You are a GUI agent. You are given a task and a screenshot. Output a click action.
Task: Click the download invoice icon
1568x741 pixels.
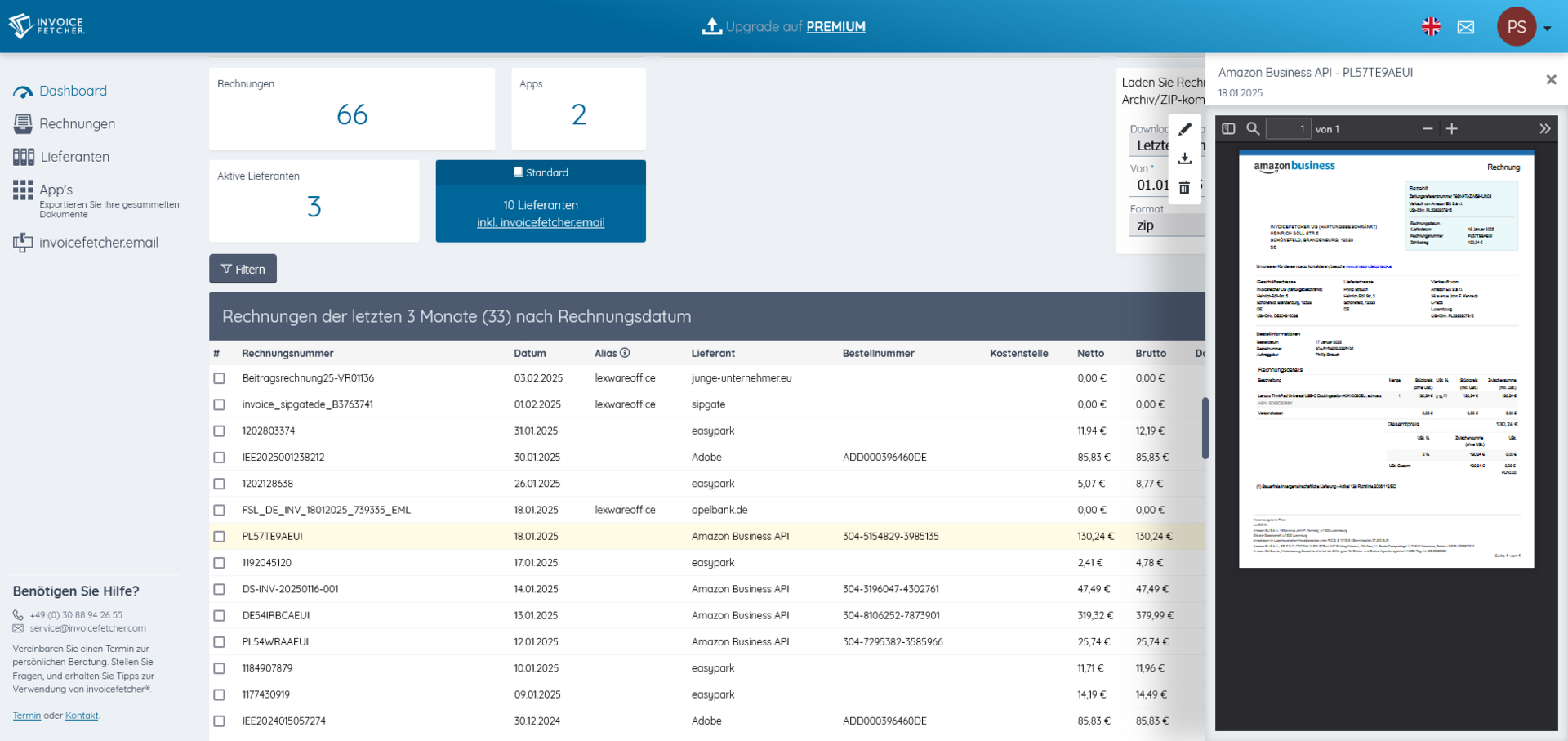[1184, 158]
